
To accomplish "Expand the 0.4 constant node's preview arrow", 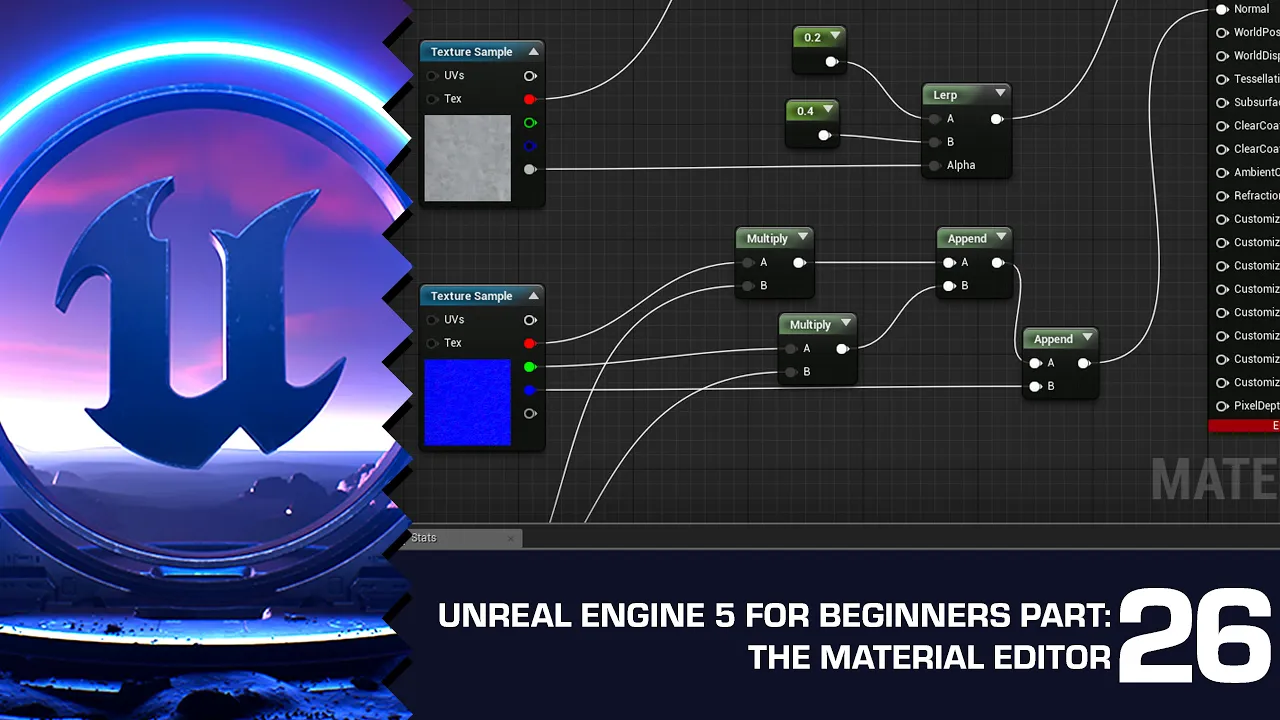I will pos(827,111).
